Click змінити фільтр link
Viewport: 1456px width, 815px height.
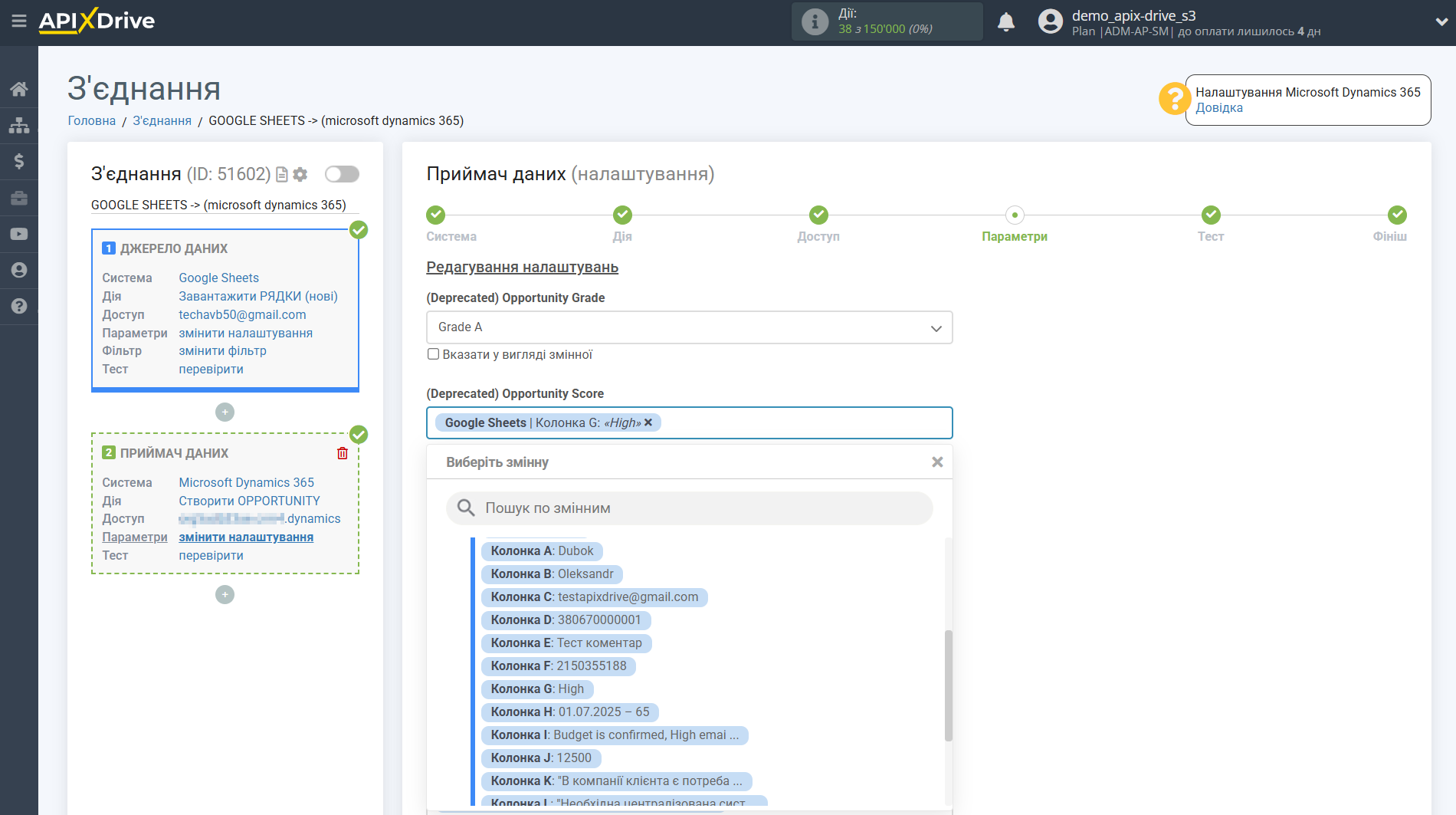tap(222, 351)
